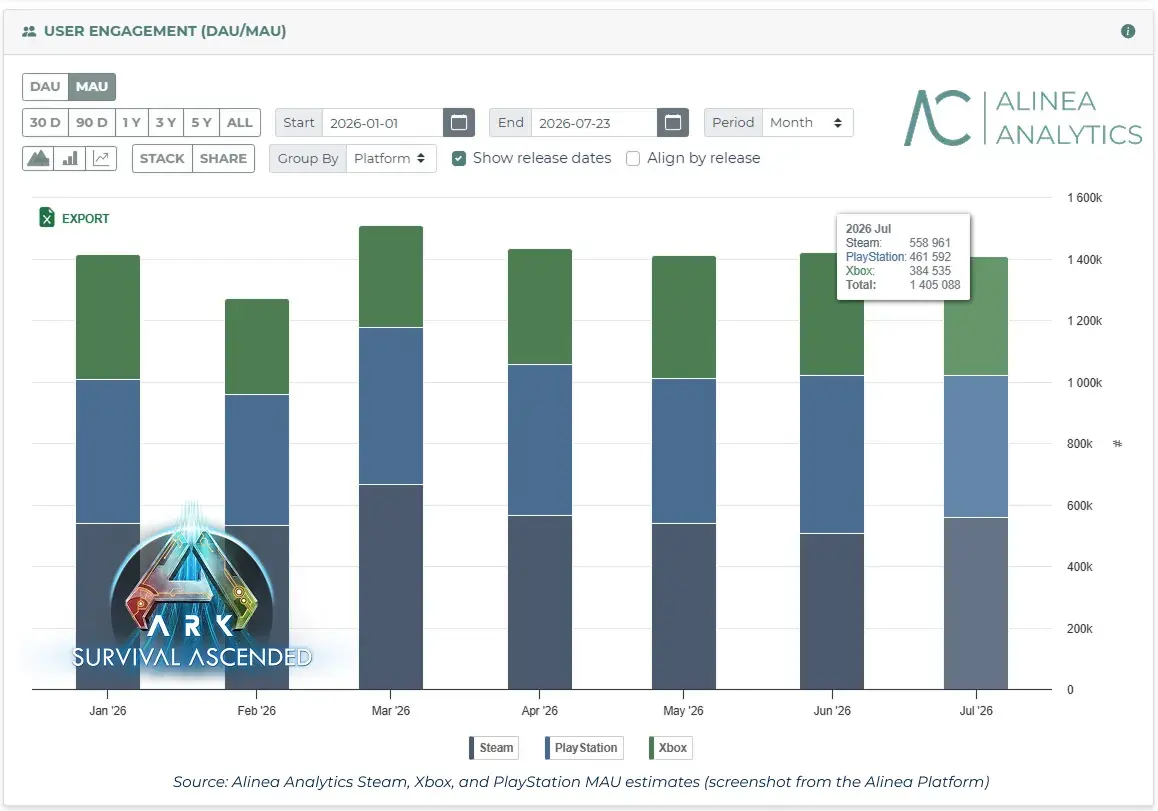Uncheck Show release dates checkbox
Screen dimensions: 1158x811
click(459, 158)
